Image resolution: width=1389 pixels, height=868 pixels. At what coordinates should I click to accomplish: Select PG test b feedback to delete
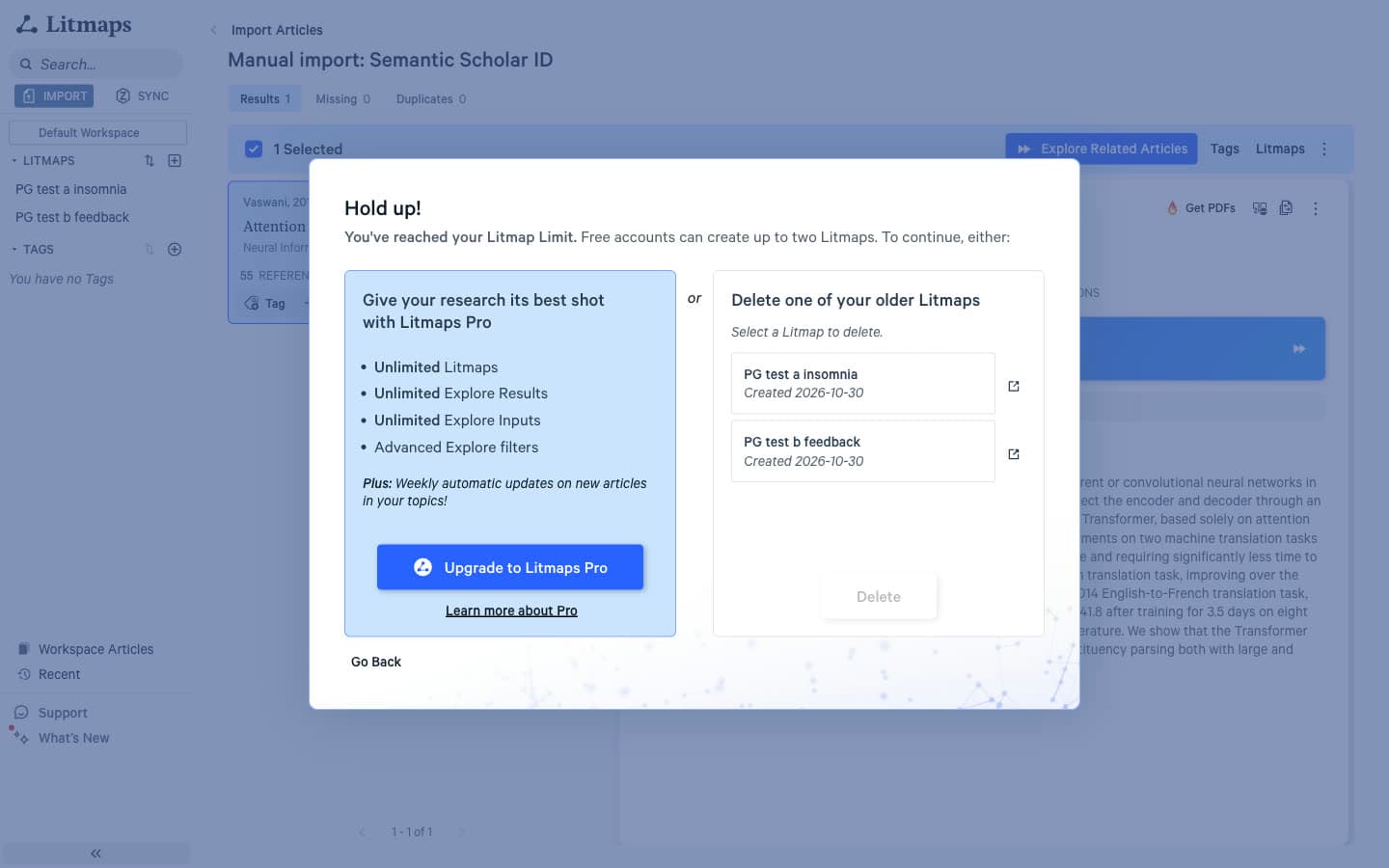click(863, 451)
